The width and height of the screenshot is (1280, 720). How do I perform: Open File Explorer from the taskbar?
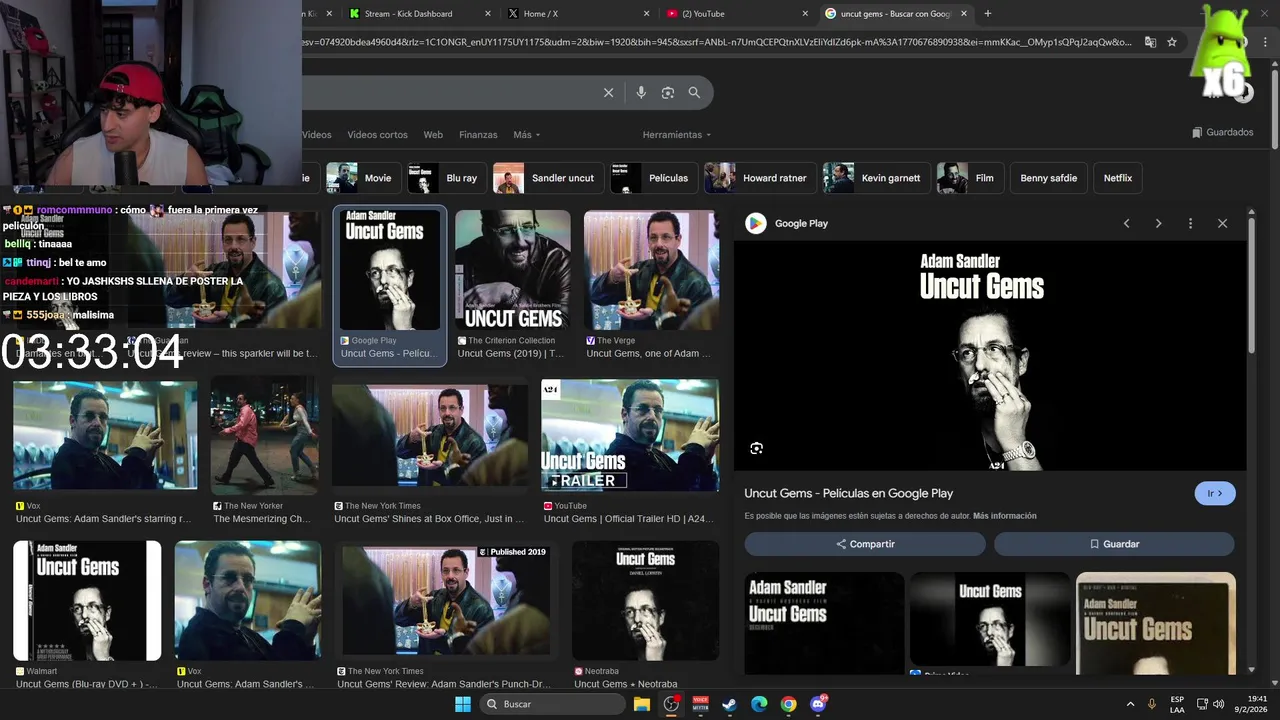[642, 704]
